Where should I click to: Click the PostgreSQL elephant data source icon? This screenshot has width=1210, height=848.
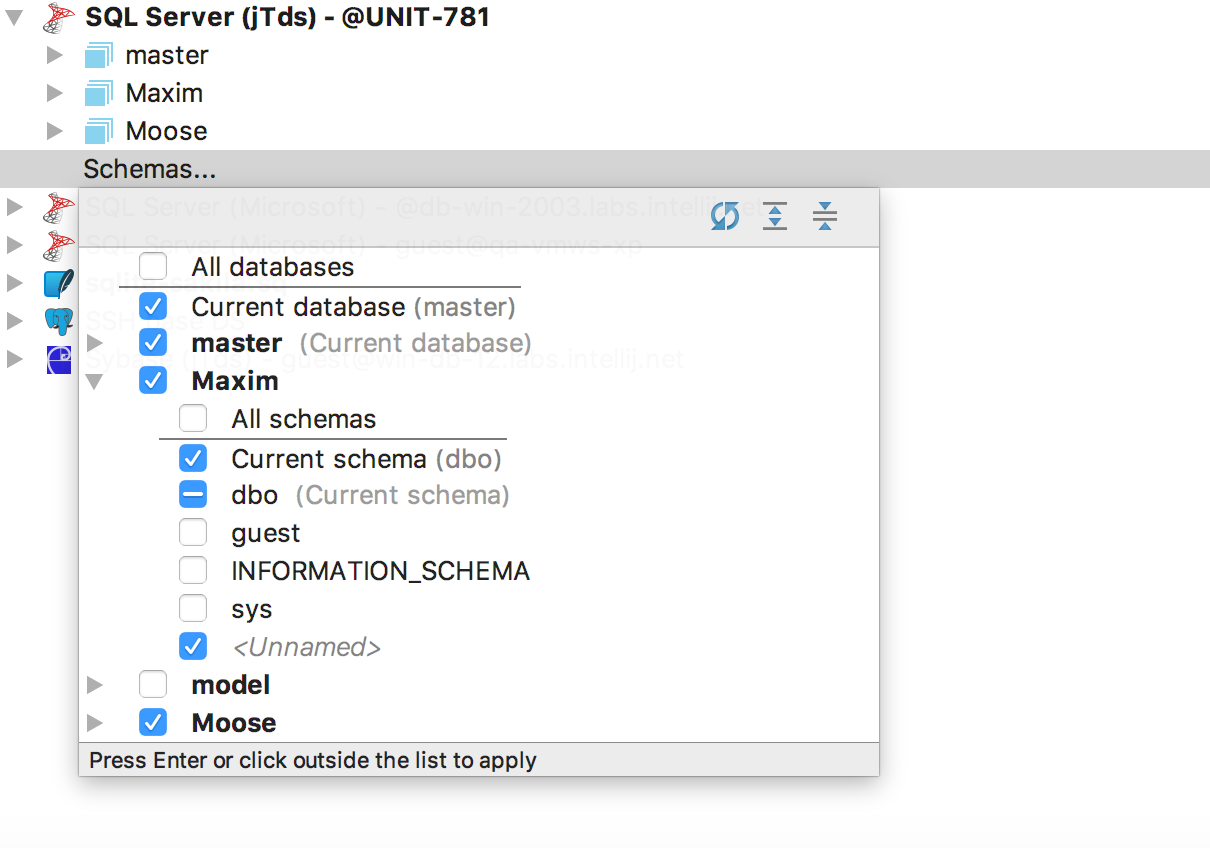[59, 321]
